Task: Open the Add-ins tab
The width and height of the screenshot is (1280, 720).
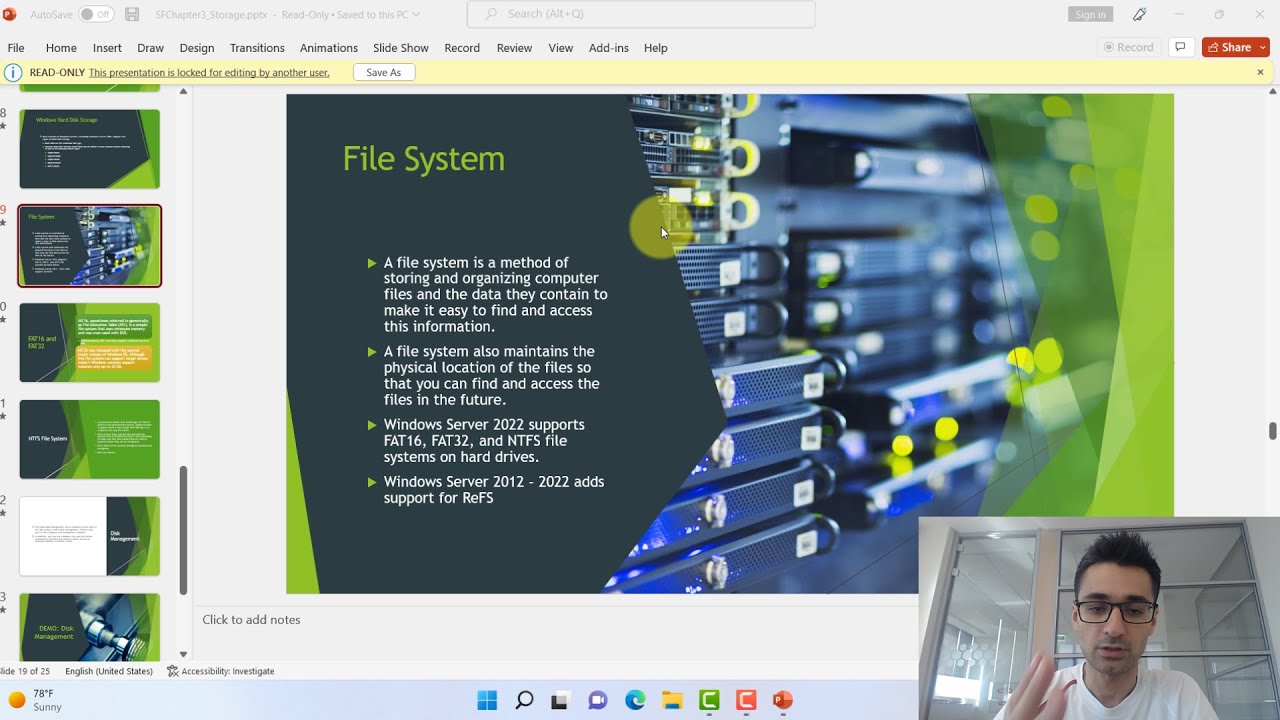Action: click(609, 48)
